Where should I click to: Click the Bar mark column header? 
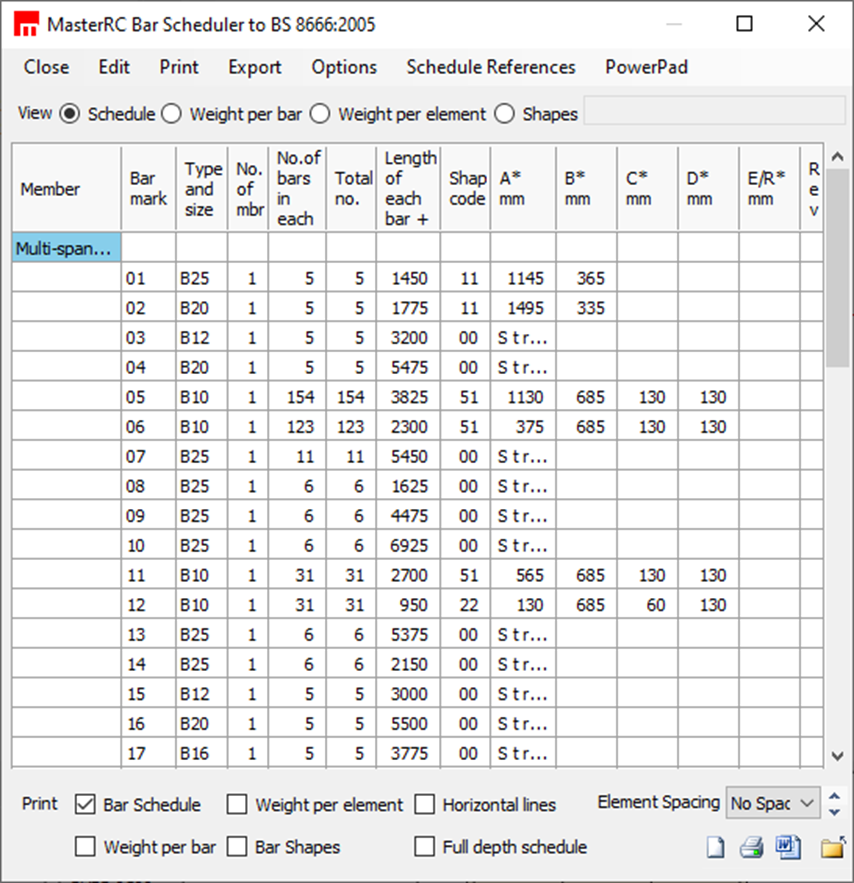149,189
